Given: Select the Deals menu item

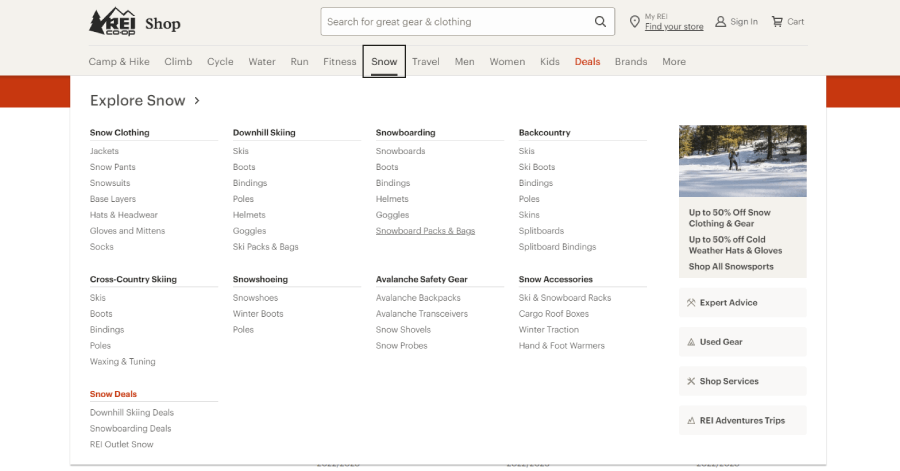Looking at the screenshot, I should (587, 62).
